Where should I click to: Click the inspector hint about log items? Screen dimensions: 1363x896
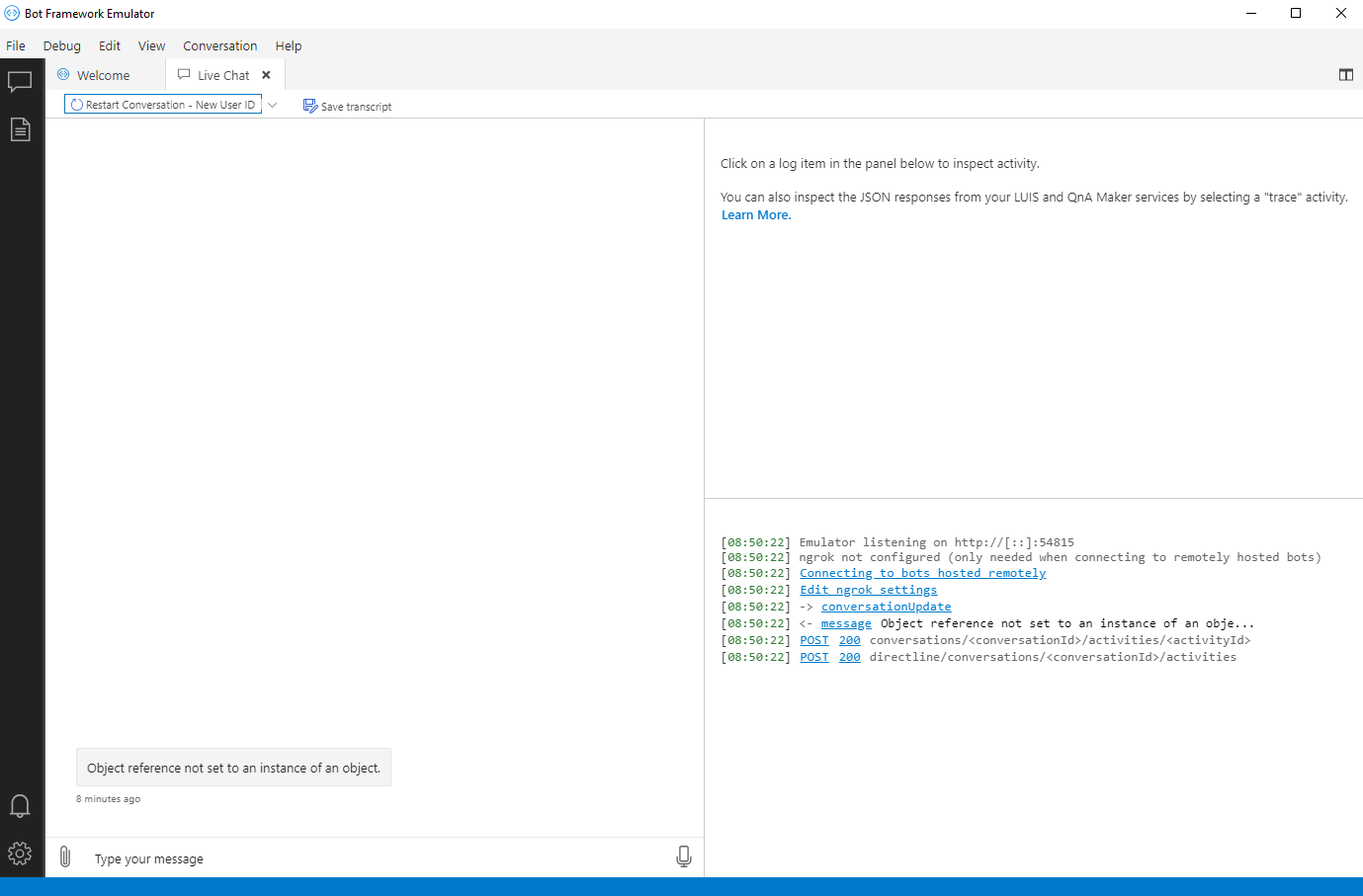(x=880, y=164)
